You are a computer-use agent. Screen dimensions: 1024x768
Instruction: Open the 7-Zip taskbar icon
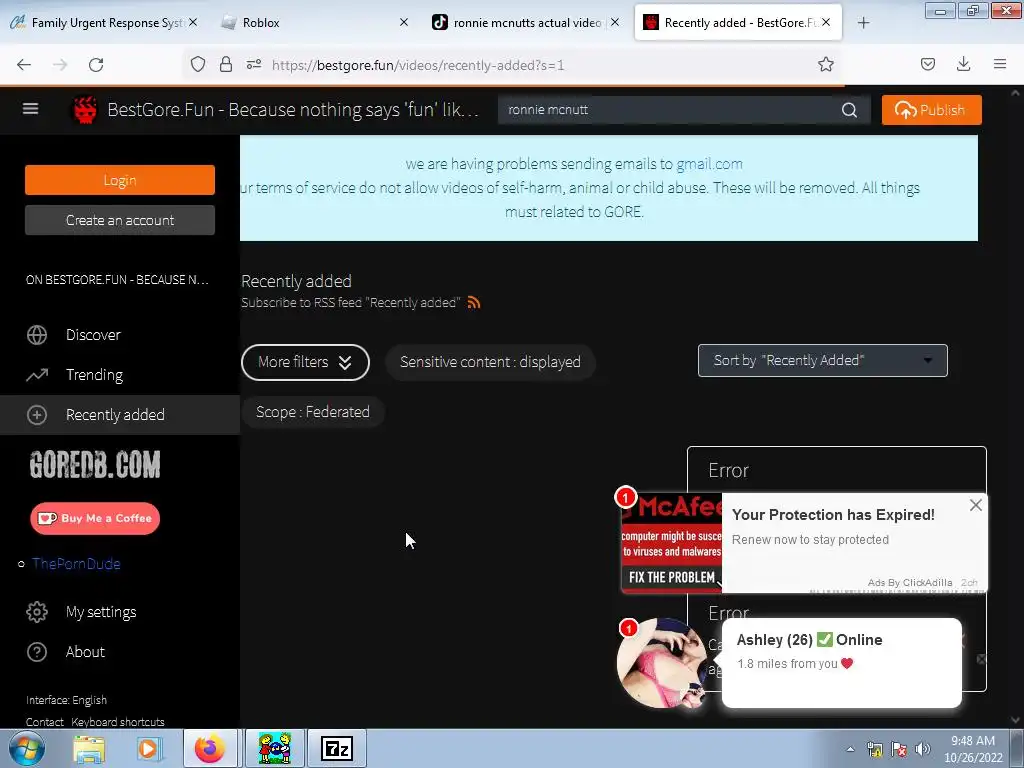(337, 748)
